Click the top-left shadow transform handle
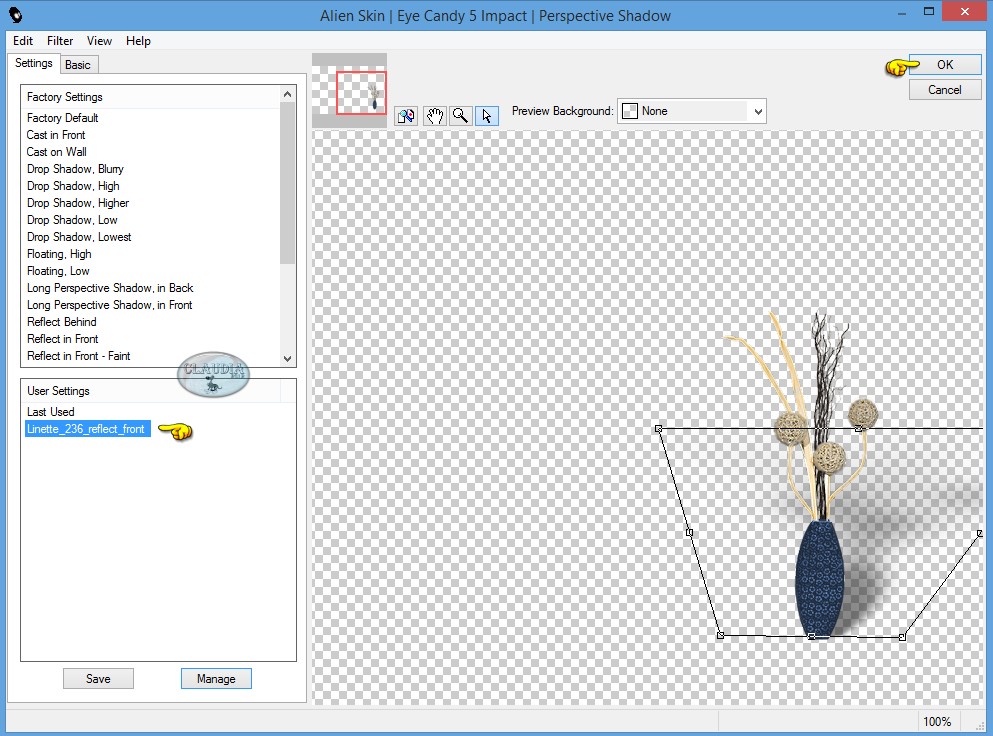 pos(659,429)
